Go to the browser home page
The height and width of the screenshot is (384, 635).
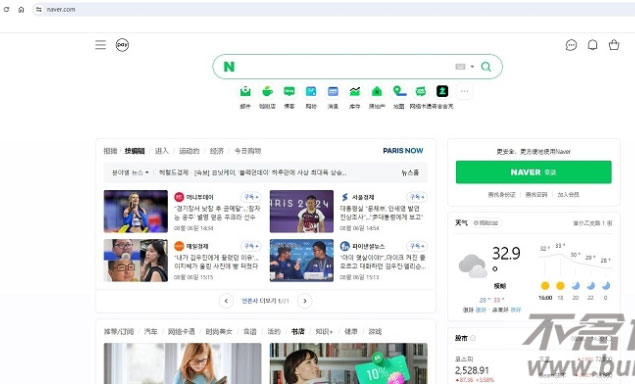click(21, 9)
